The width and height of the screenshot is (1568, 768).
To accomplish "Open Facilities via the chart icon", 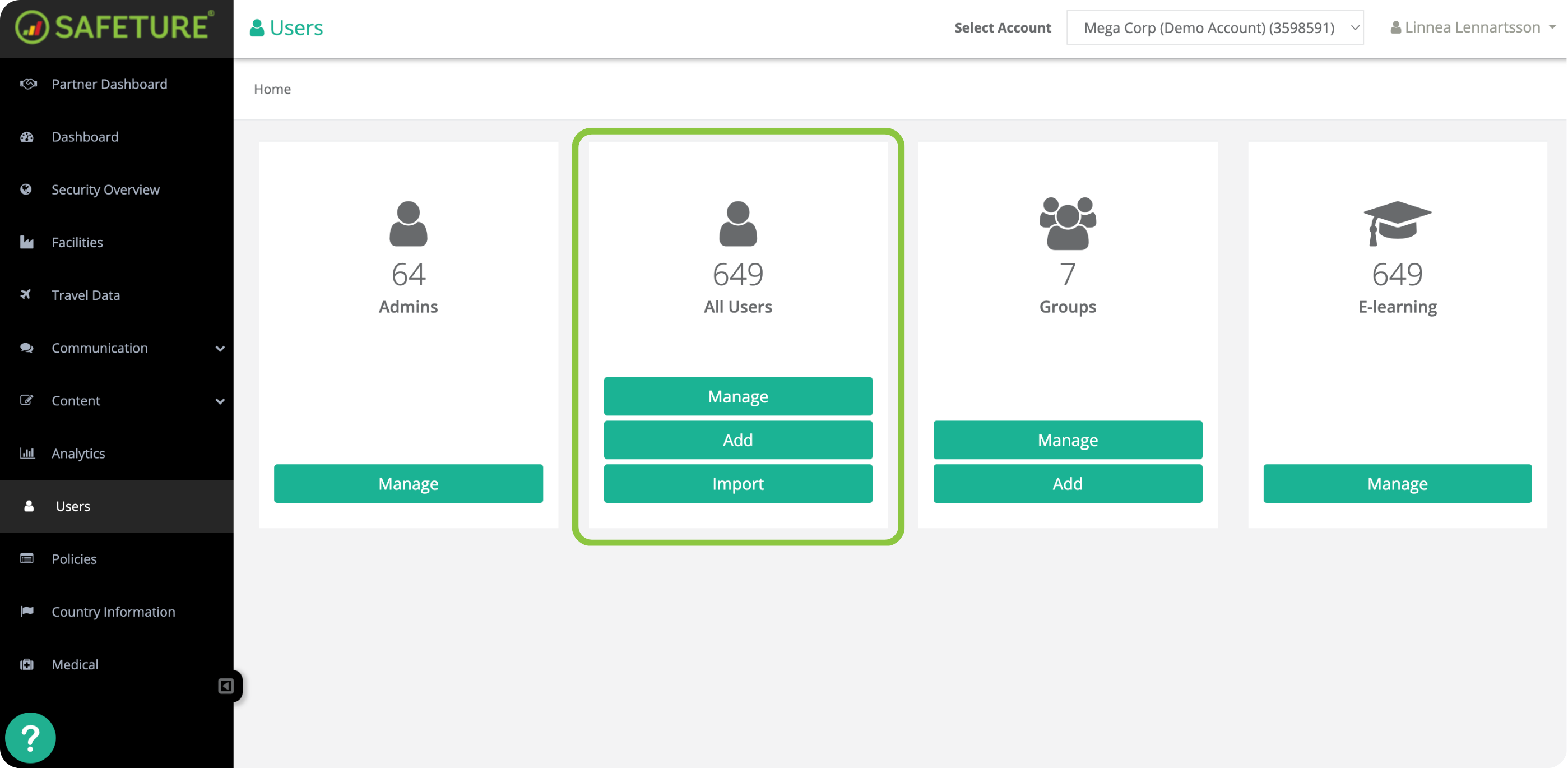I will [x=27, y=242].
